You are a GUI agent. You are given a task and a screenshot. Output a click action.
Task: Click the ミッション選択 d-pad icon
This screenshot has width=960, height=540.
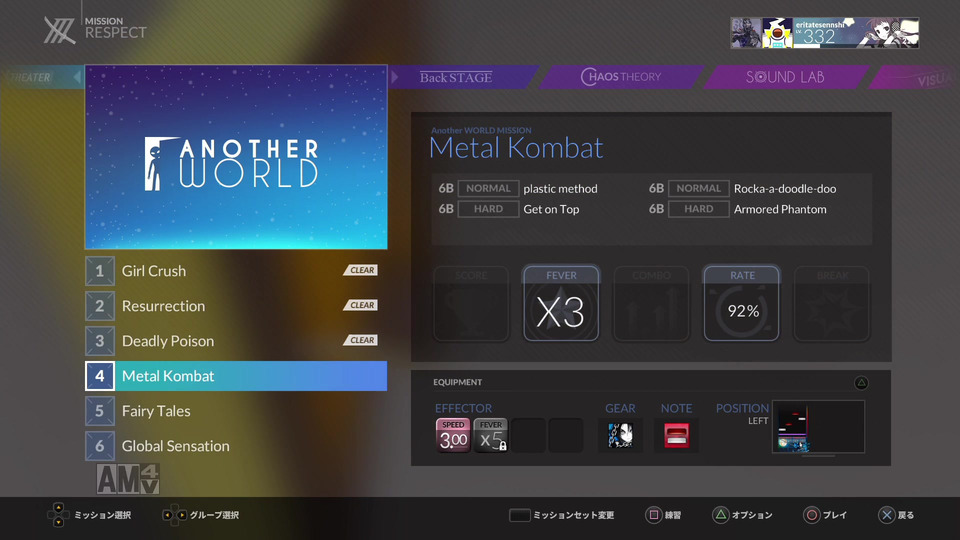pyautogui.click(x=58, y=516)
